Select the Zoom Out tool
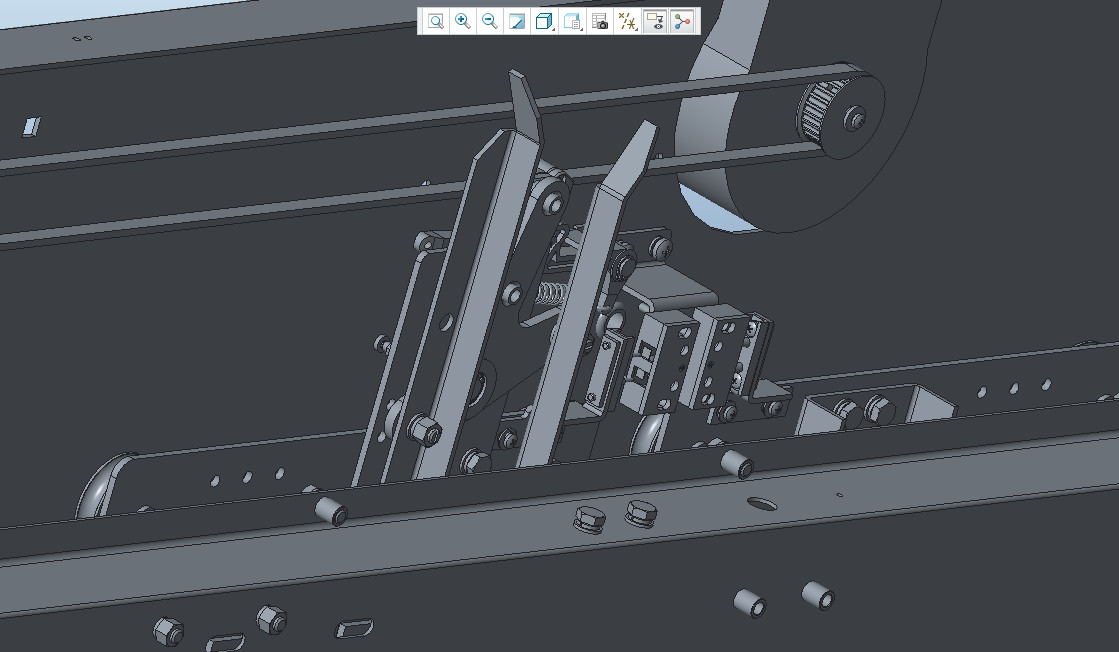 tap(490, 21)
